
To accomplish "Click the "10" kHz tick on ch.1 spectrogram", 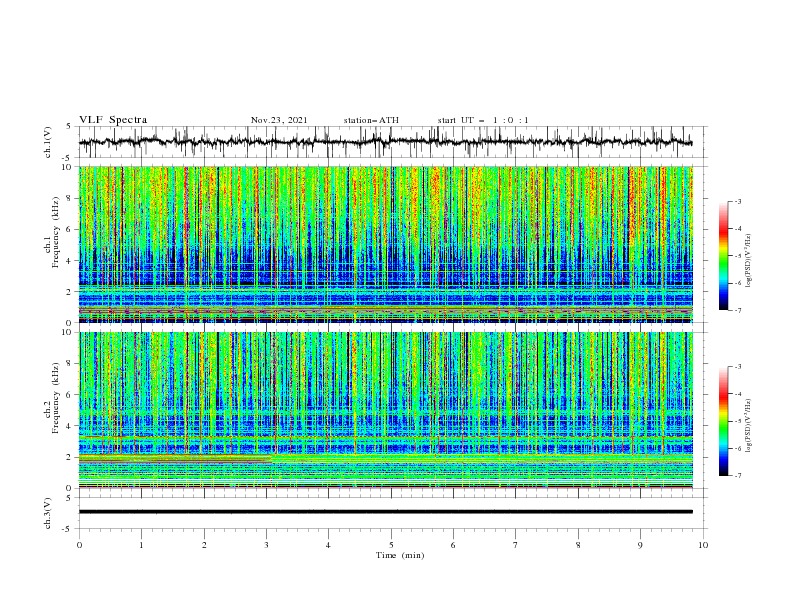I will tap(67, 167).
